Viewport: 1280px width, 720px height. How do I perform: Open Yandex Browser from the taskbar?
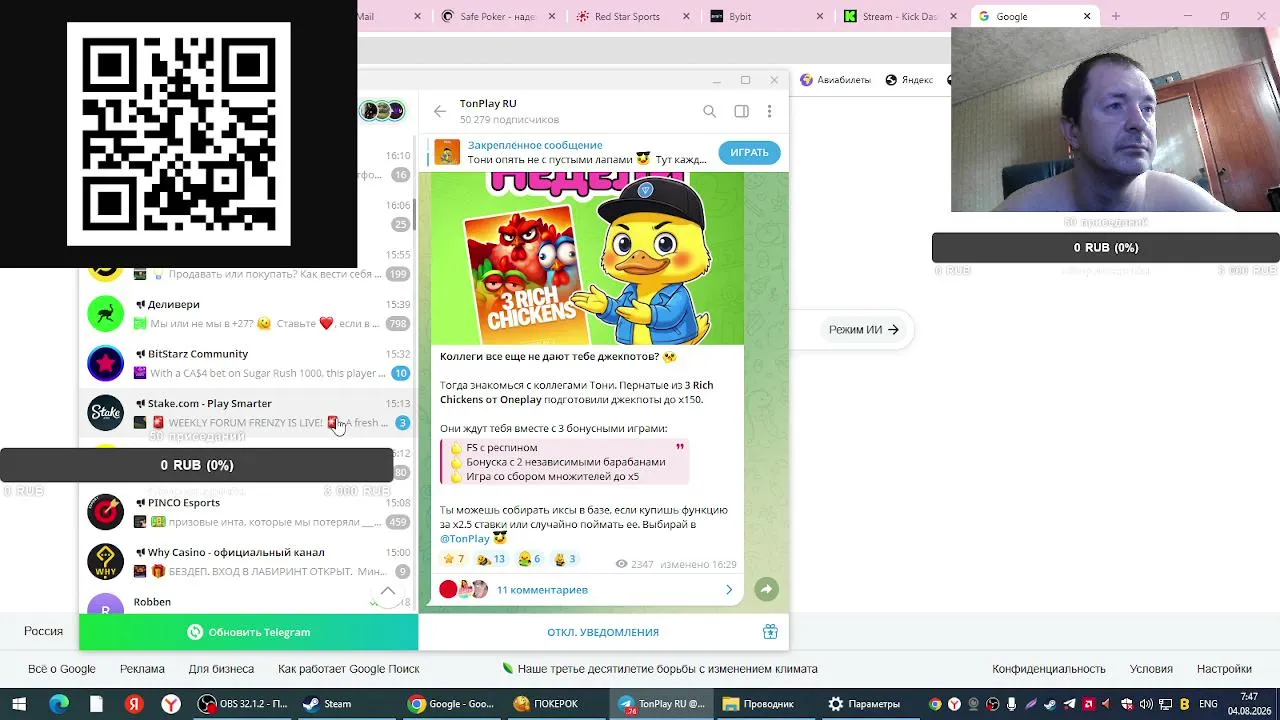171,704
